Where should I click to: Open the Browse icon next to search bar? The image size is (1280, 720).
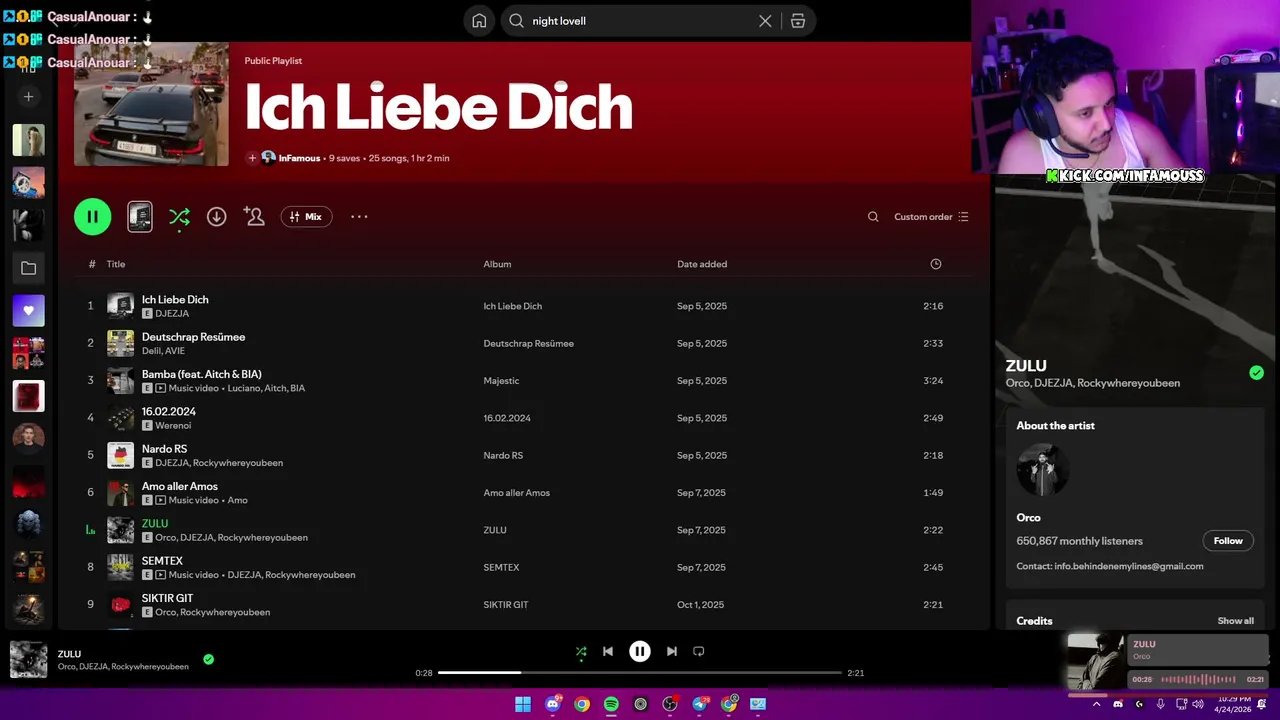click(798, 21)
